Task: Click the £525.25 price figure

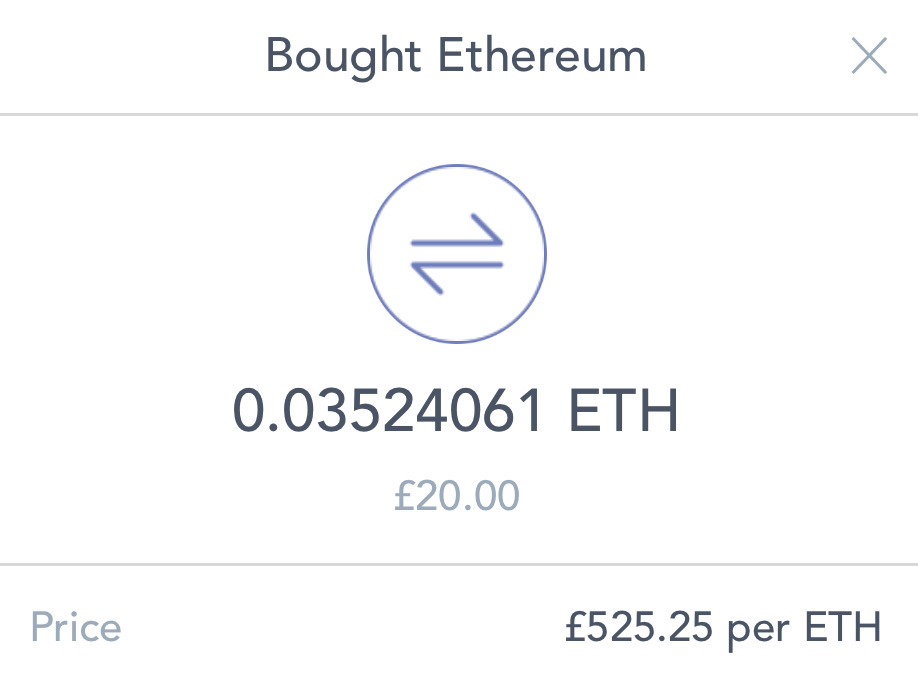Action: pos(639,628)
